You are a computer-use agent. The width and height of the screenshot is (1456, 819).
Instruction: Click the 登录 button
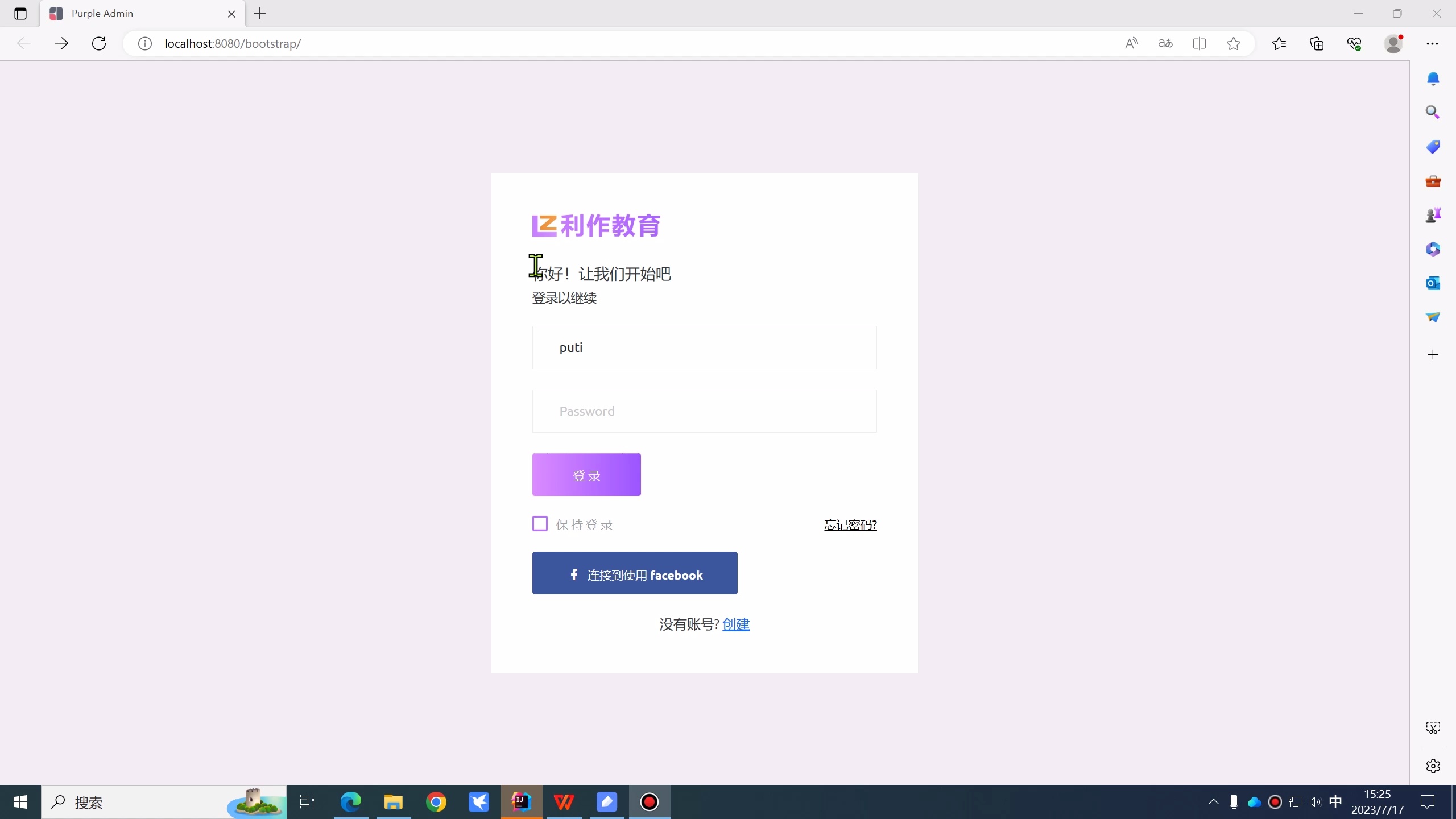(x=586, y=474)
